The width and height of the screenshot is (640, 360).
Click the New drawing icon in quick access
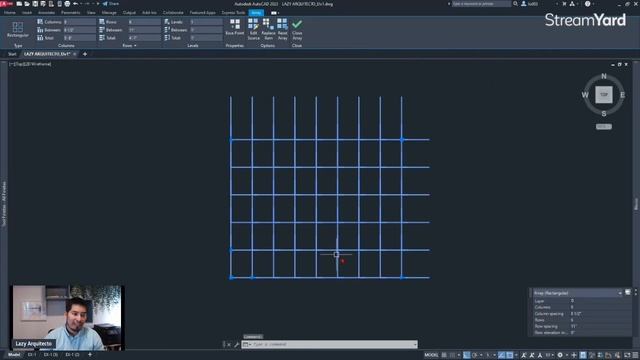[x=19, y=4]
